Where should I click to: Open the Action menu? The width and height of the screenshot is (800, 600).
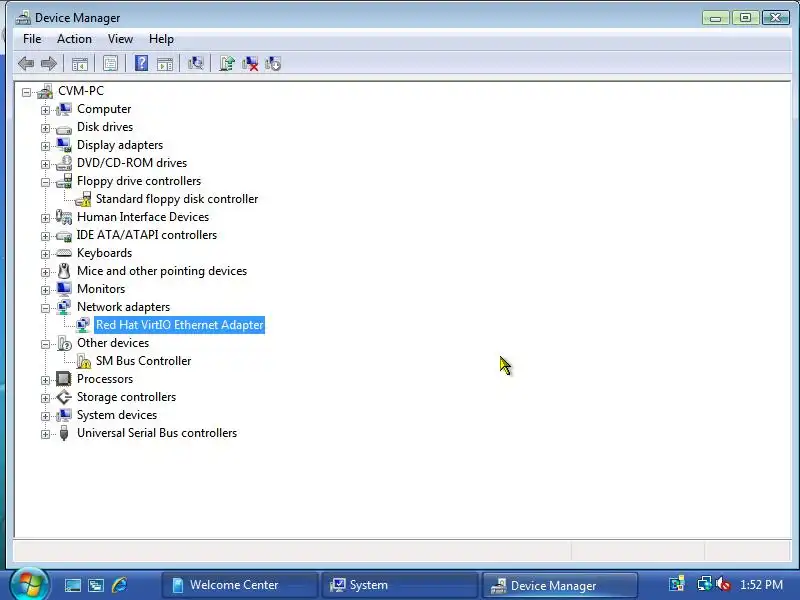74,39
